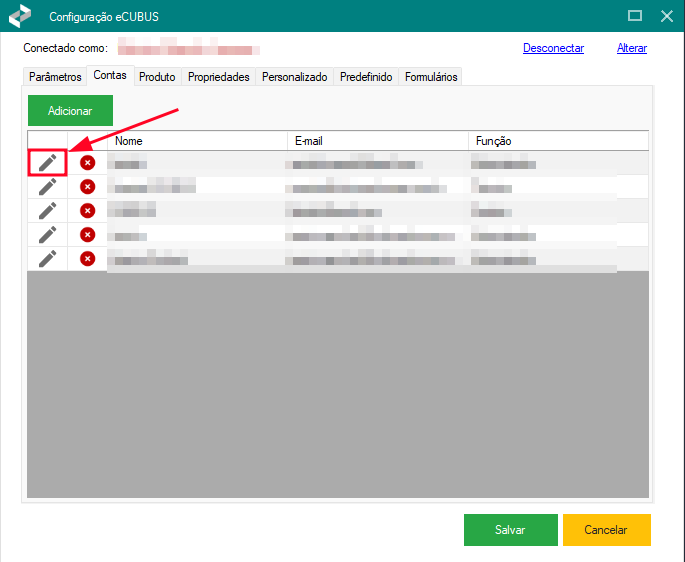
Task: Click the pencil icon in the third row
Action: click(47, 210)
